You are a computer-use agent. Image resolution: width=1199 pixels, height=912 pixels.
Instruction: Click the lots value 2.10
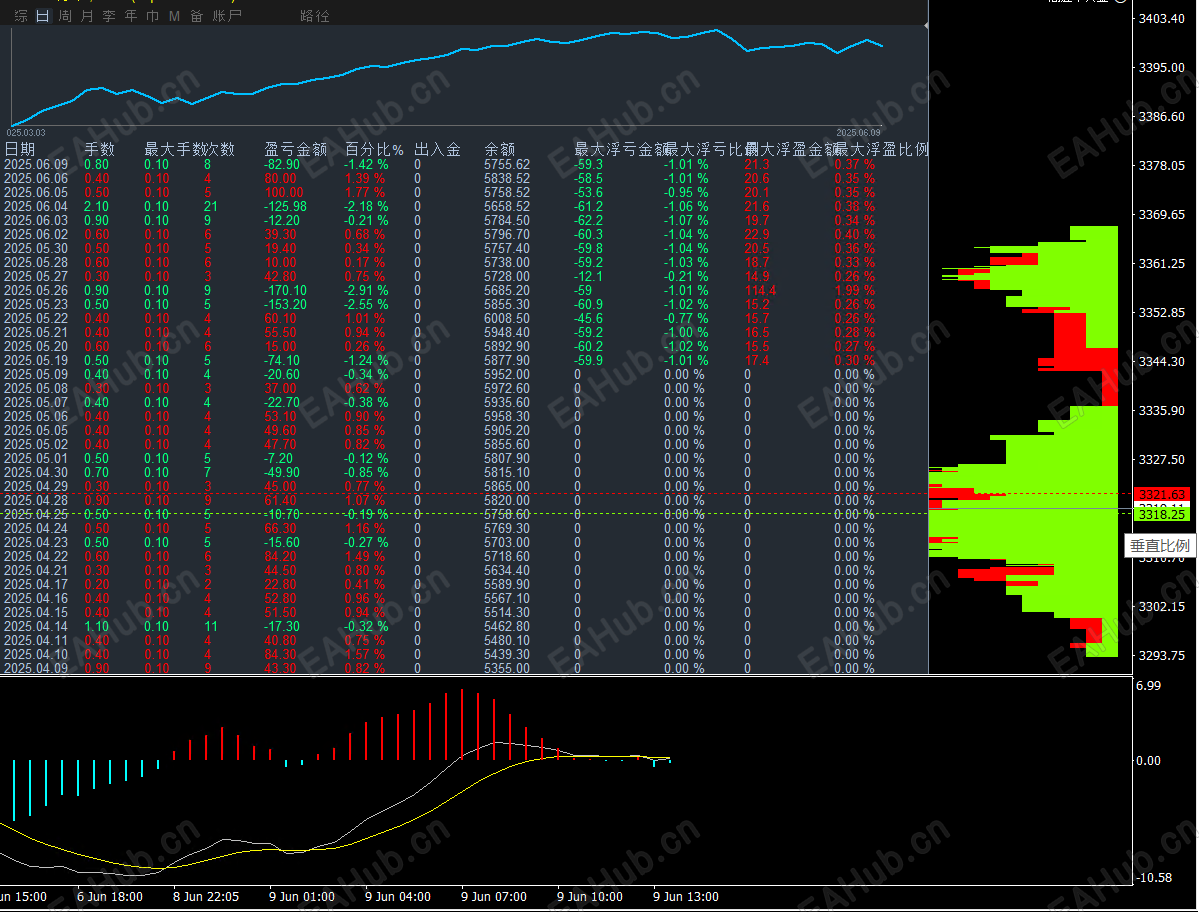96,206
